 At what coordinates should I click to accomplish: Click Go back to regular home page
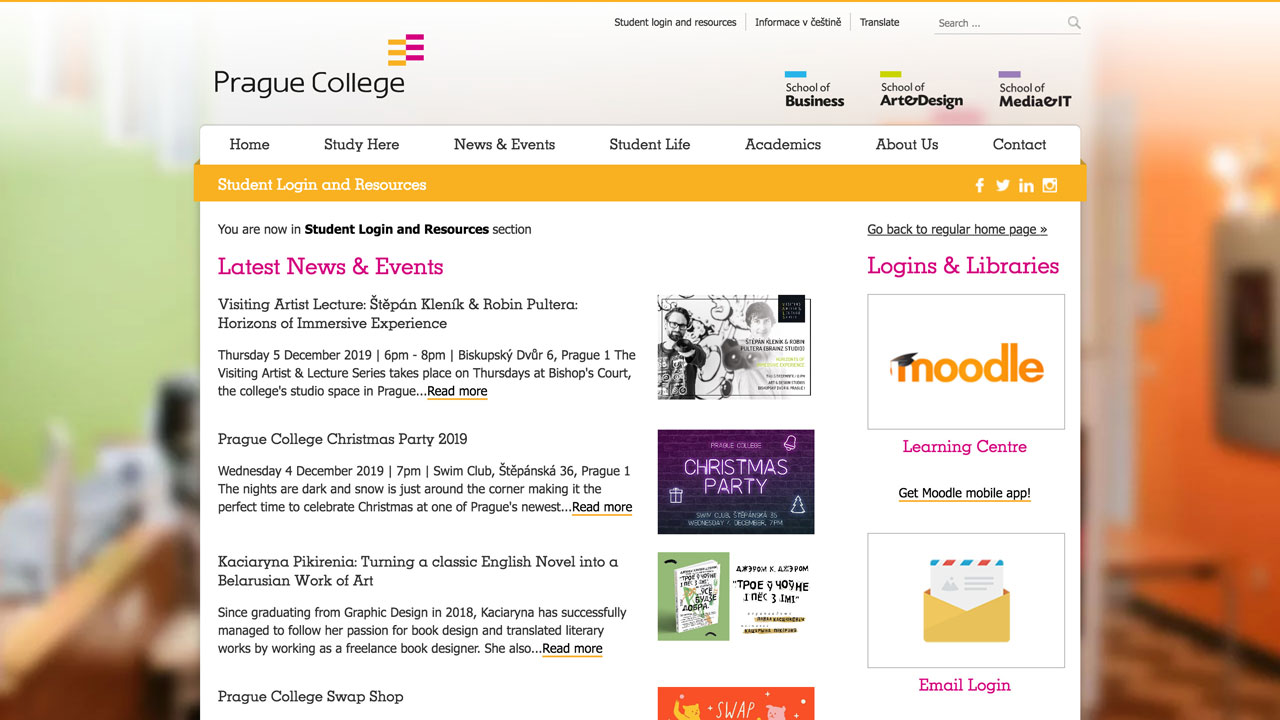click(956, 229)
